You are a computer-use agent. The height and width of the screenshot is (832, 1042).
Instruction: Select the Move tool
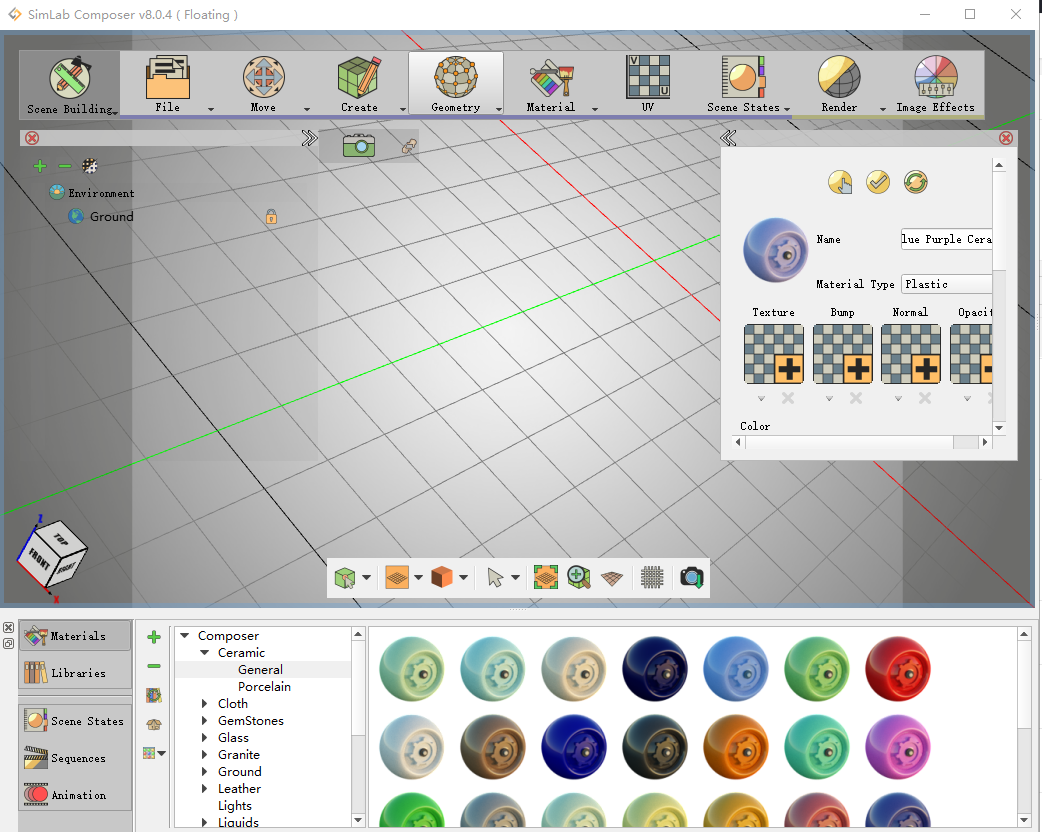coord(263,84)
